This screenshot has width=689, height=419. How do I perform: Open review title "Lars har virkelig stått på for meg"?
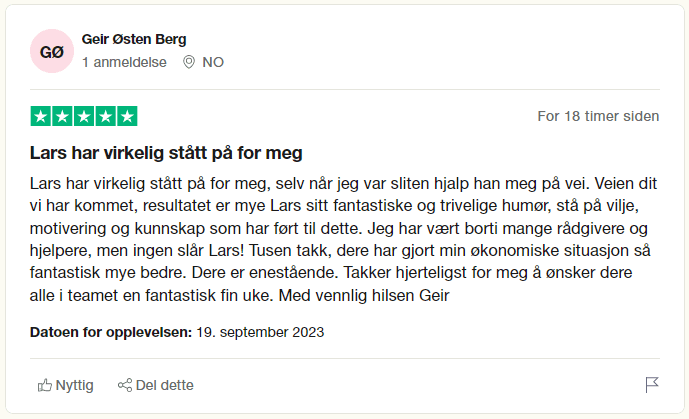point(166,154)
